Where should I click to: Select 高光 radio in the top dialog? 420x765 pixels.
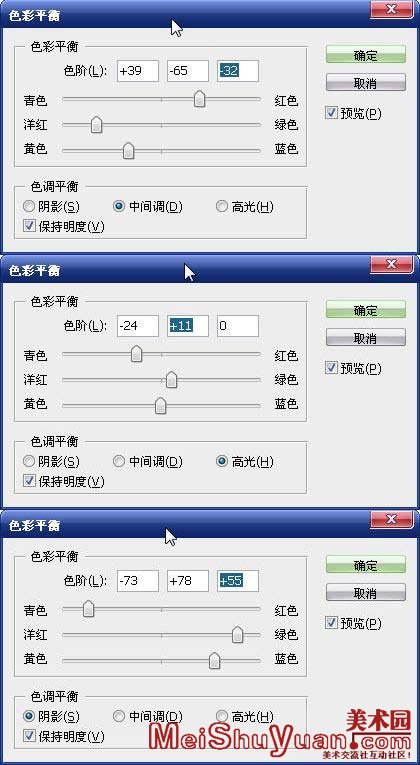[x=222, y=206]
